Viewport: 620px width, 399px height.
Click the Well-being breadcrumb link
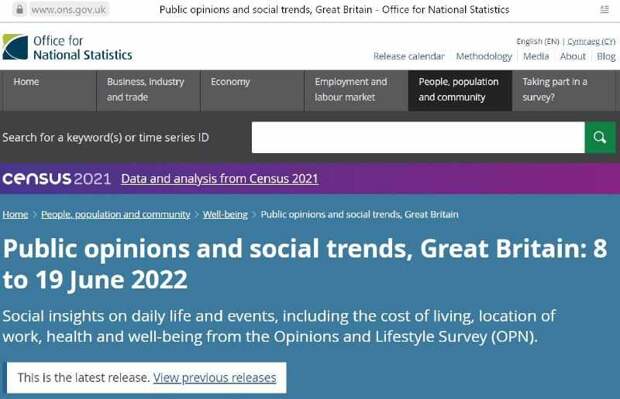225,214
